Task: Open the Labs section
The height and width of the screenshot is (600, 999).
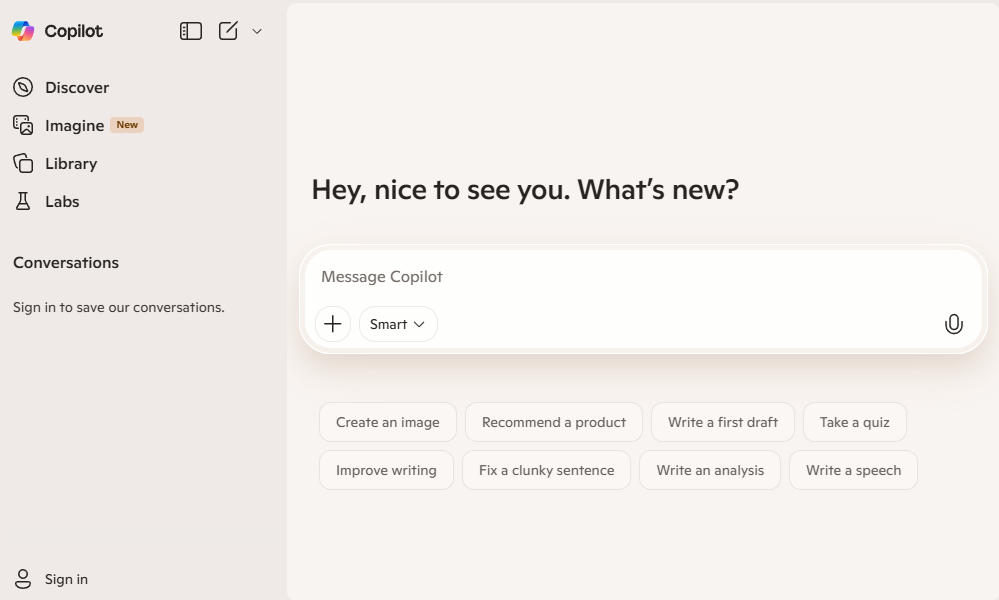Action: [x=62, y=201]
